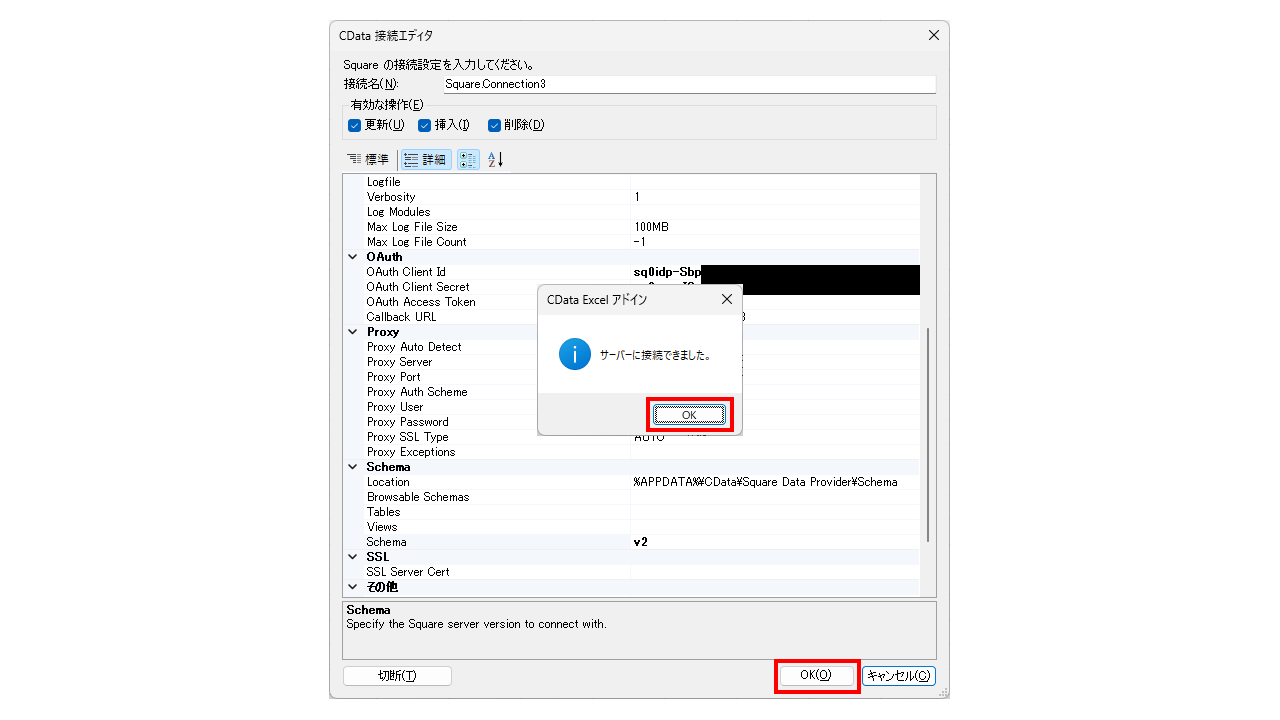Select the Tables property
Screen dimensions: 1280x720
[383, 512]
